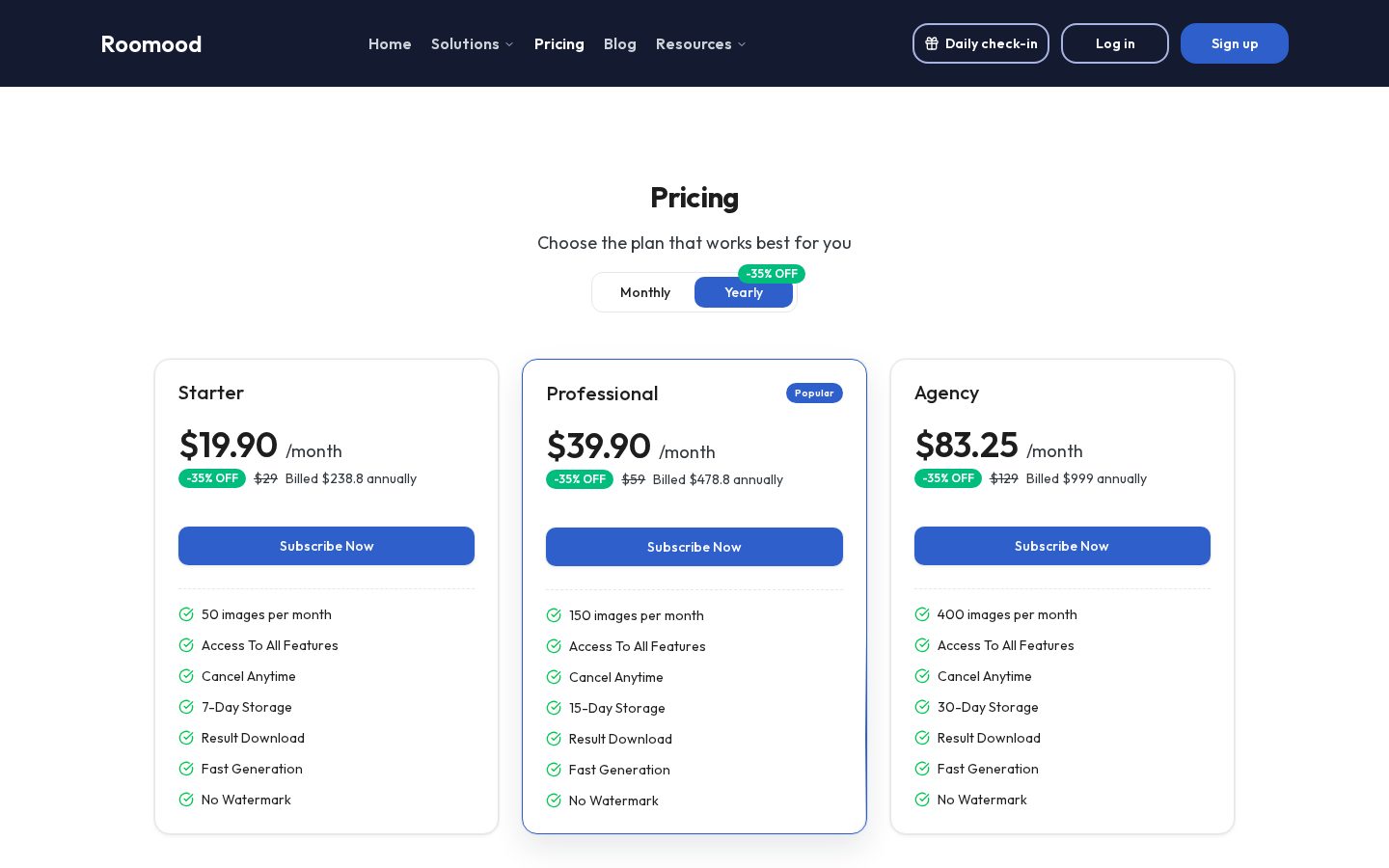Click Starter plan's No Watermark checkmark icon
The height and width of the screenshot is (868, 1389).
pyautogui.click(x=186, y=800)
